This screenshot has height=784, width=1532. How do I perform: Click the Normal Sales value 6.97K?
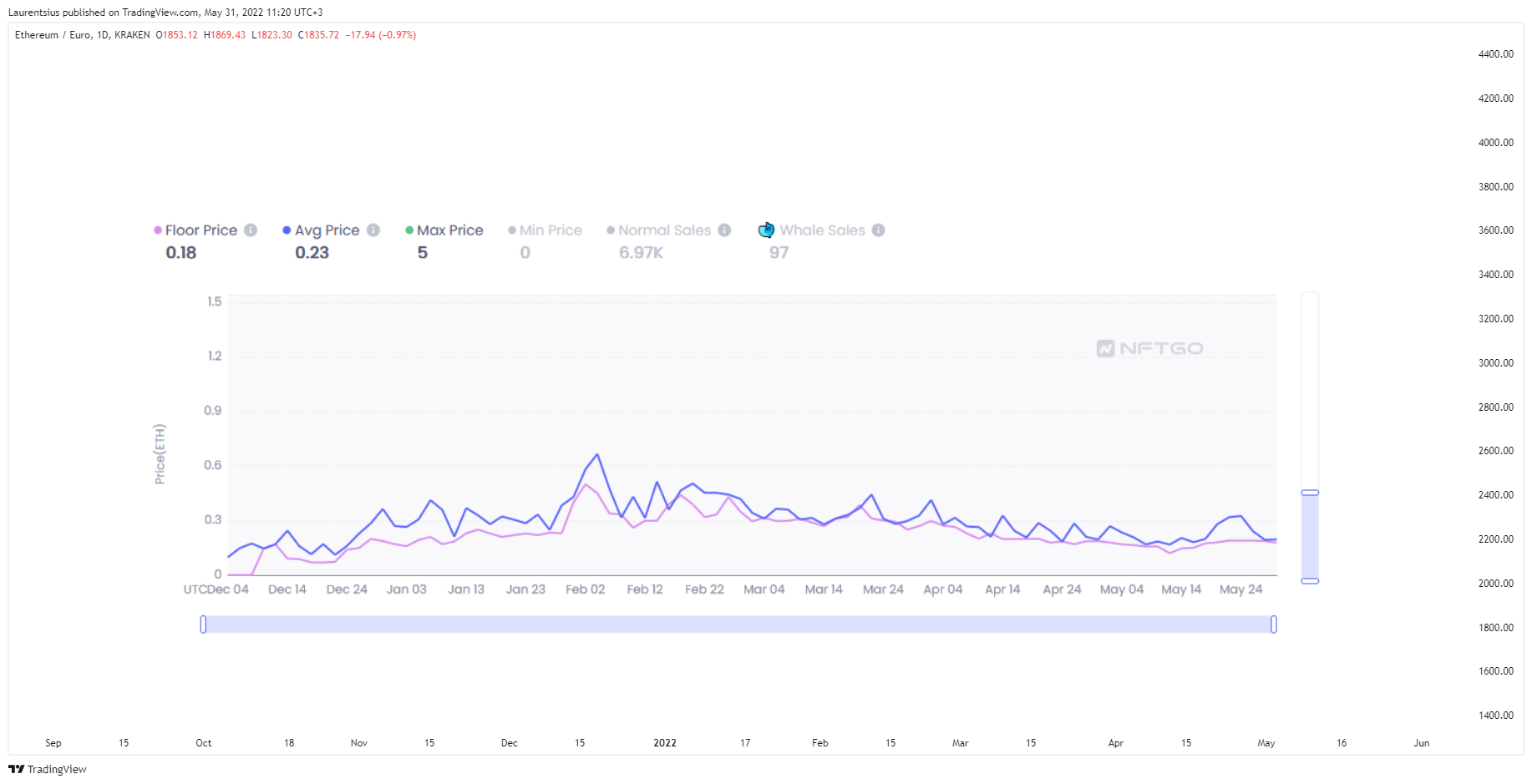click(x=641, y=252)
